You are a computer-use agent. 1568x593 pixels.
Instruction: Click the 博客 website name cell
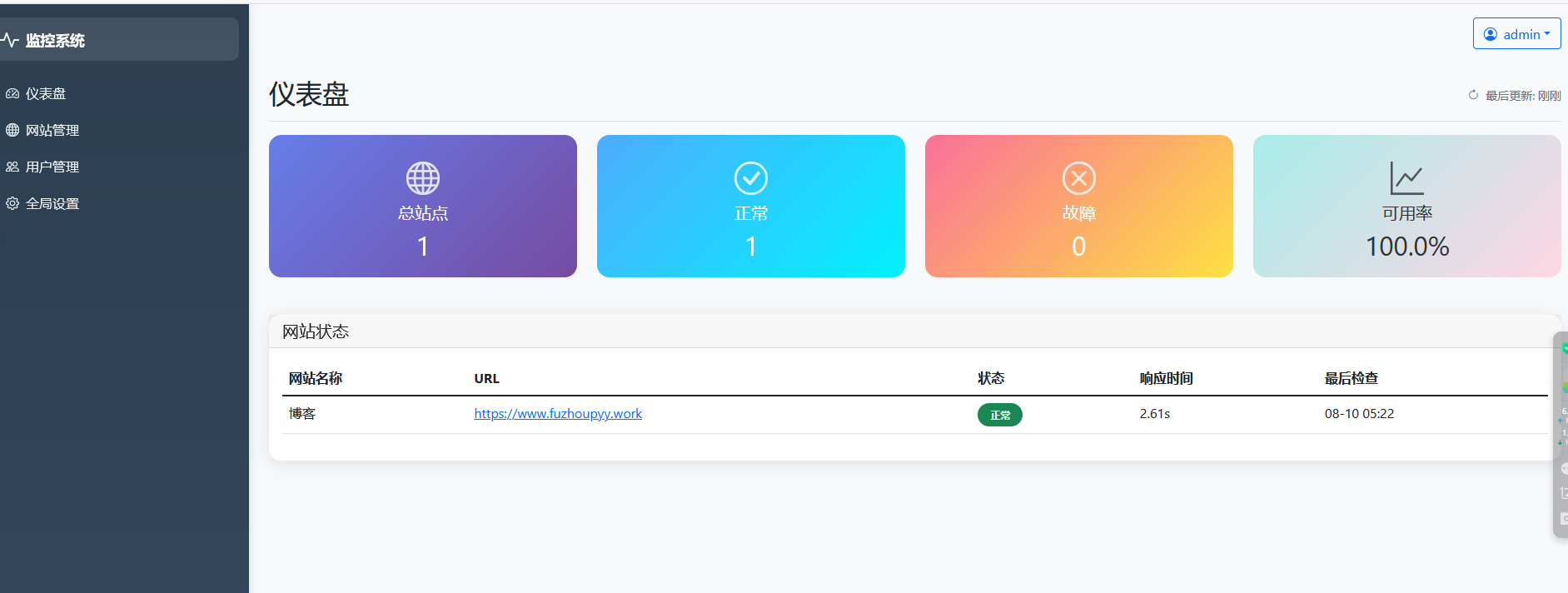(302, 414)
